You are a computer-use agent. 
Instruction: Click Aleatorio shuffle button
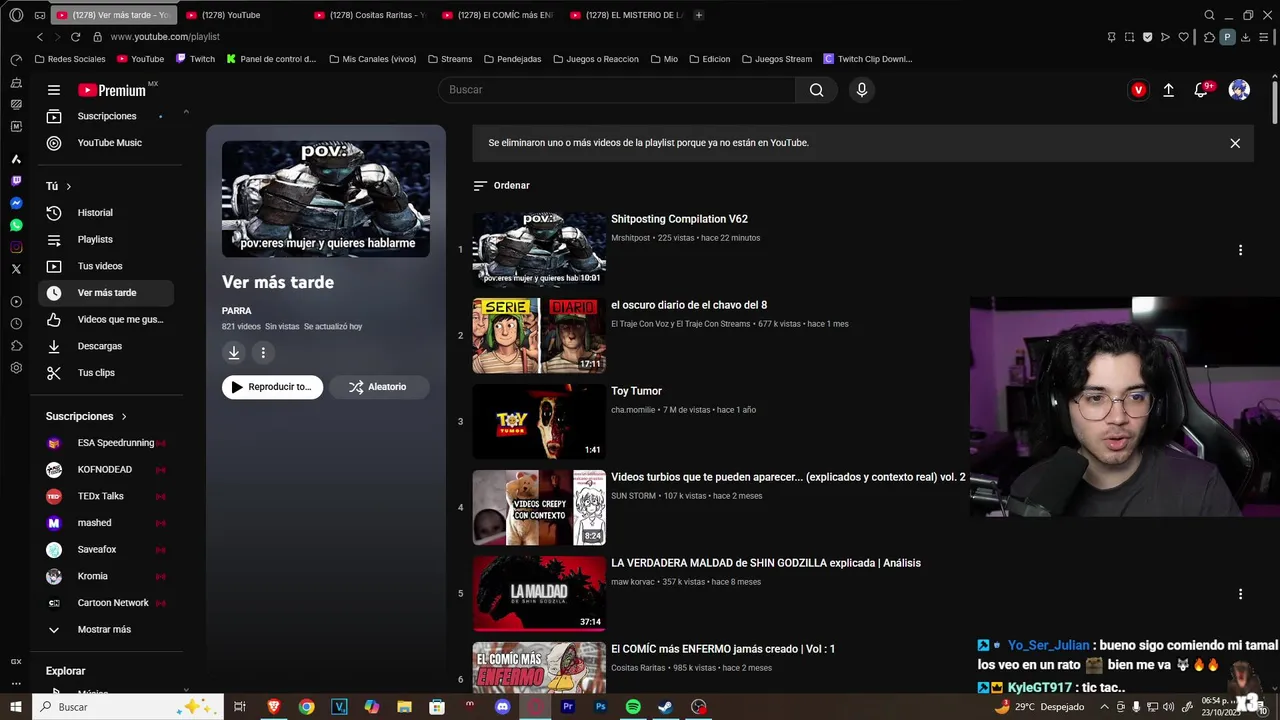[x=379, y=387]
